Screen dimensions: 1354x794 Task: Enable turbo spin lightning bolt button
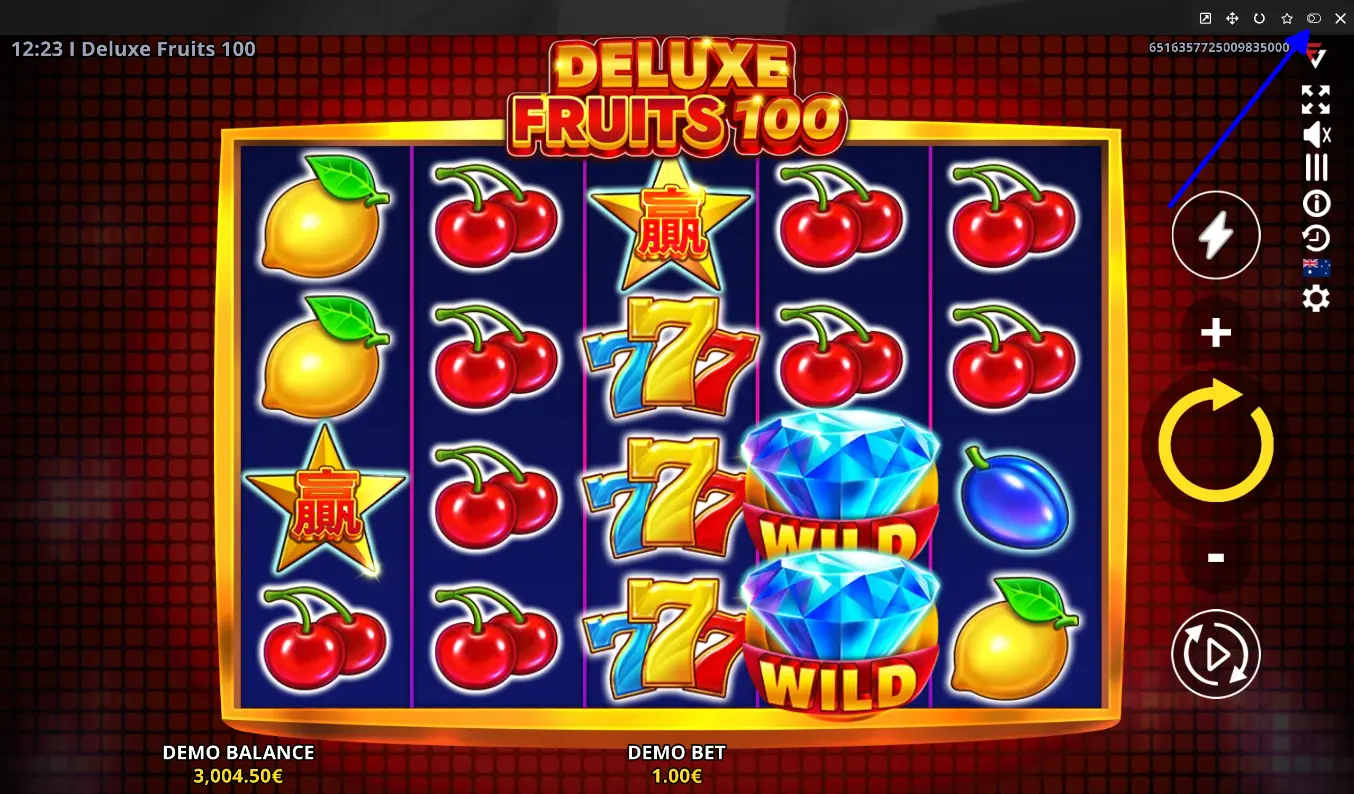pyautogui.click(x=1215, y=235)
